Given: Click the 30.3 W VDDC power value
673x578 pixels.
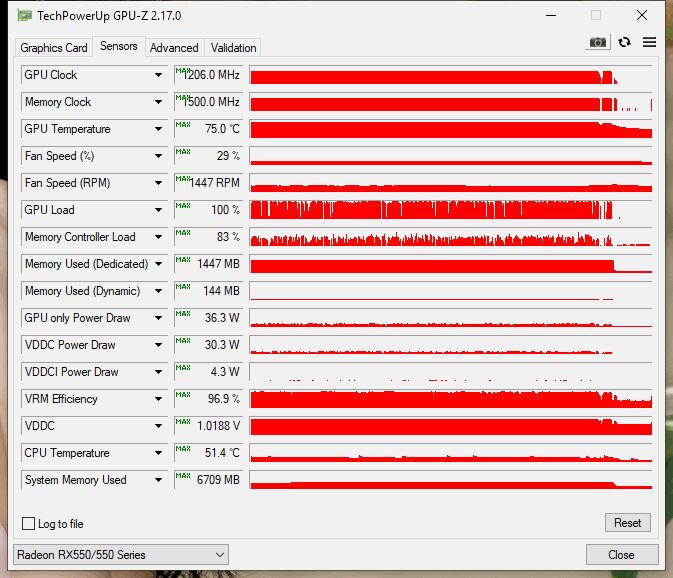Looking at the screenshot, I should pos(209,345).
